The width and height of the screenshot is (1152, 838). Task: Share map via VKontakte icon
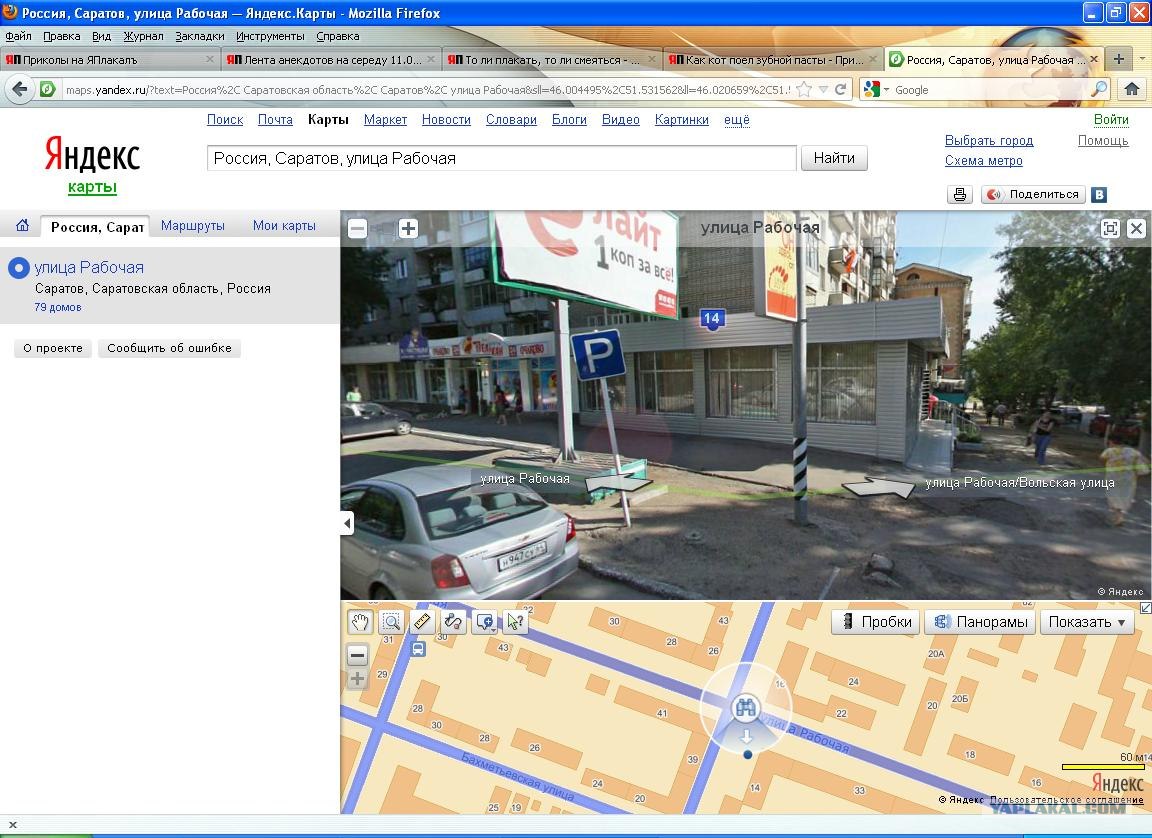click(x=1099, y=195)
